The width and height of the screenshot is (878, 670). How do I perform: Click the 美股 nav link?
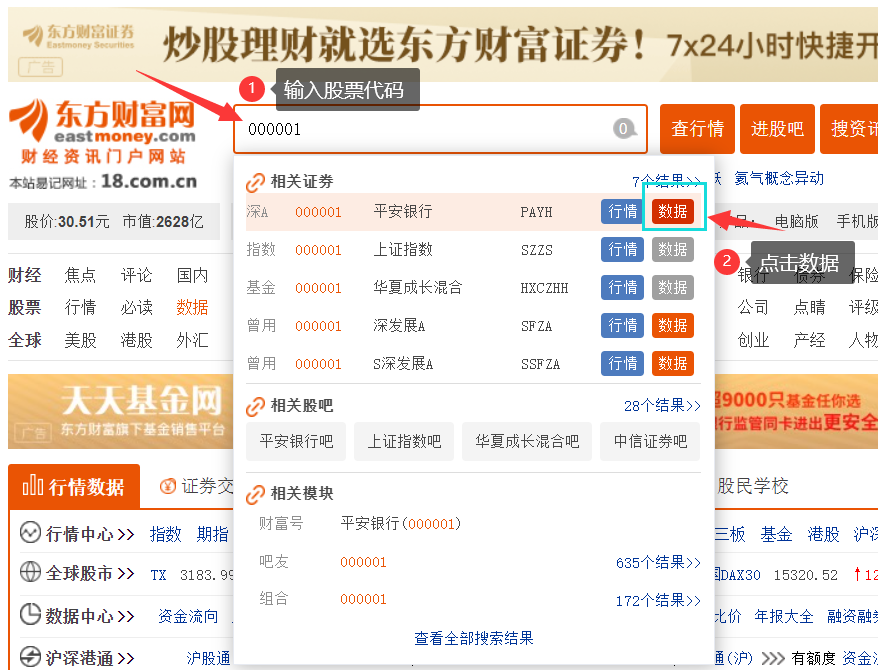pyautogui.click(x=80, y=340)
